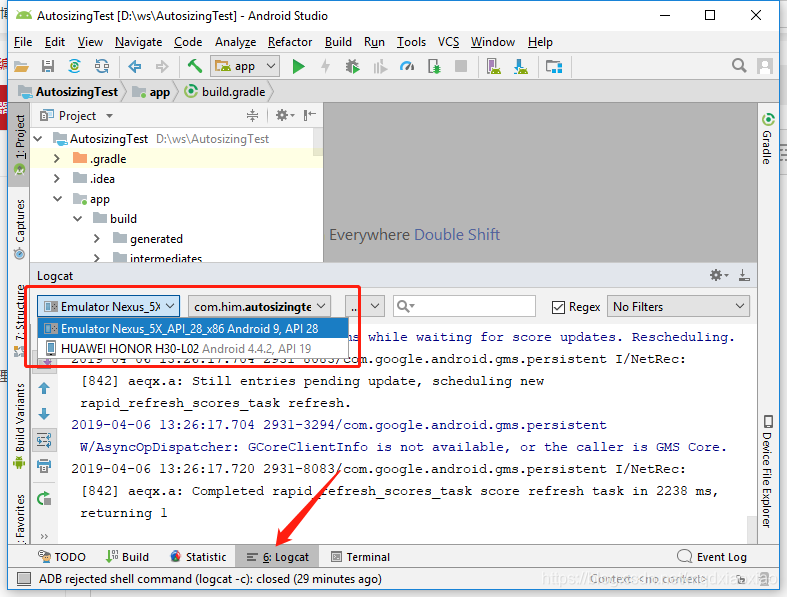Open Project Structure icon in toolbar
787x597 pixels.
point(554,66)
